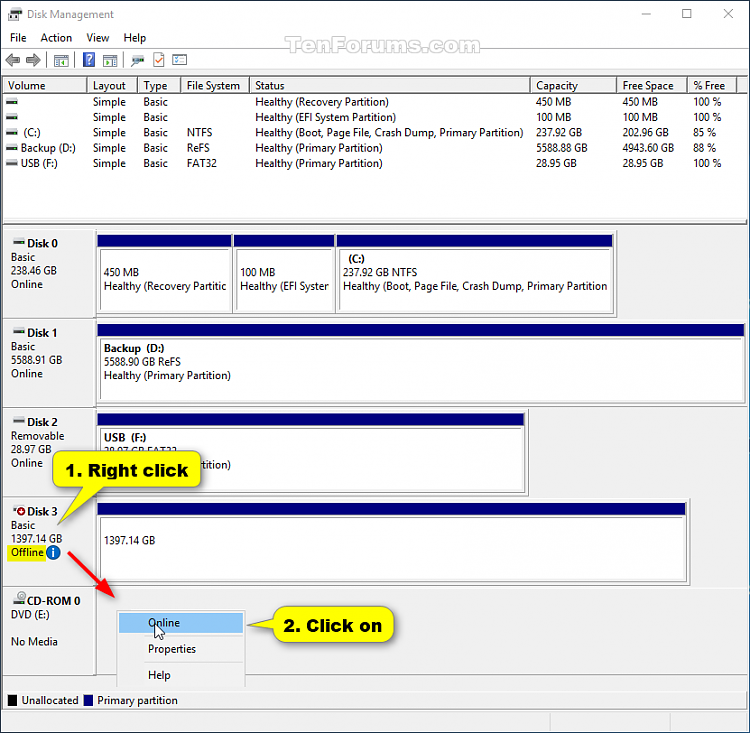Viewport: 750px width, 733px height.
Task: Sort by the Volume column header
Action: point(44,85)
